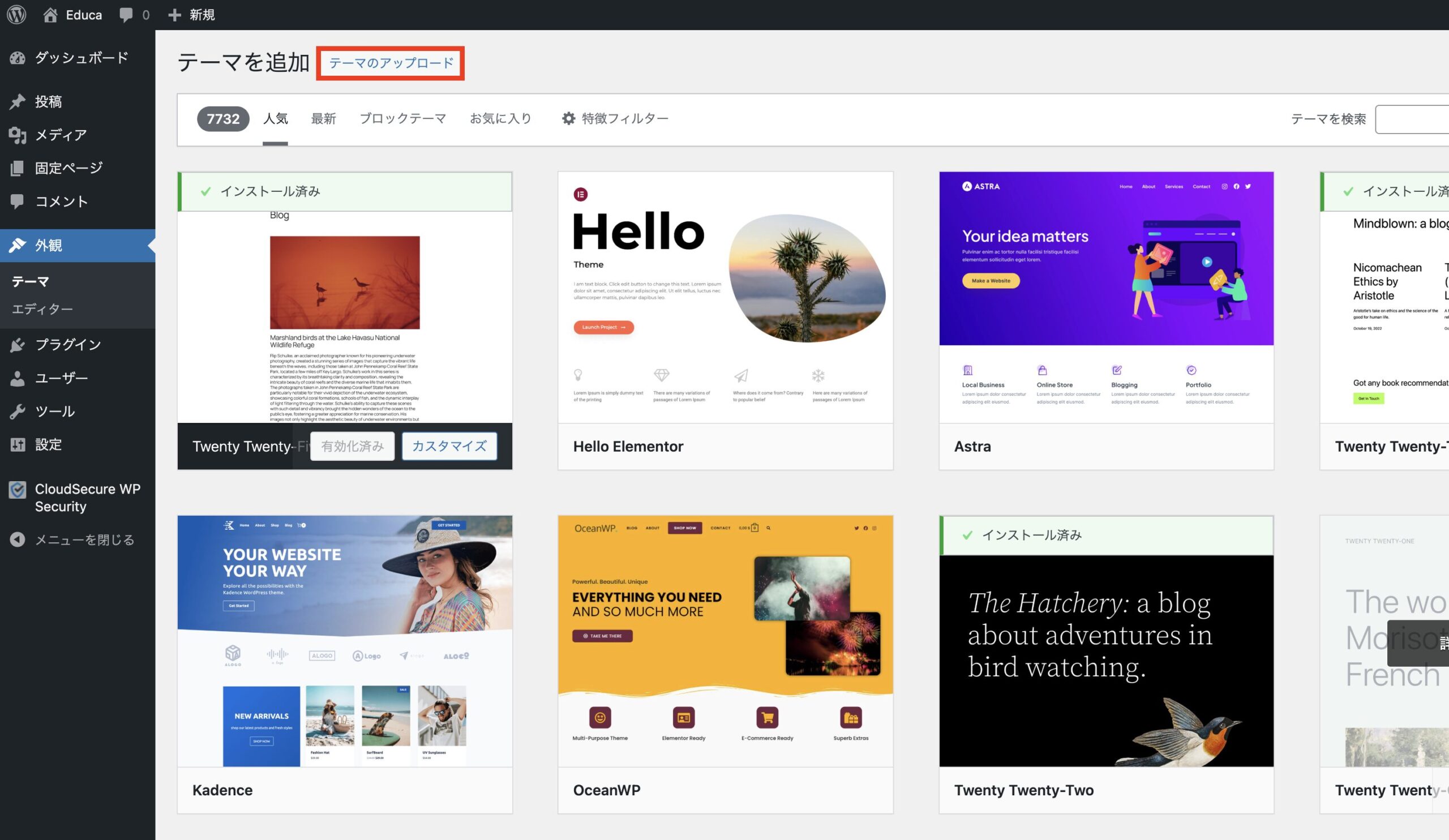Open CloudSecure WP Security menu
The width and height of the screenshot is (1449, 840).
(x=87, y=498)
